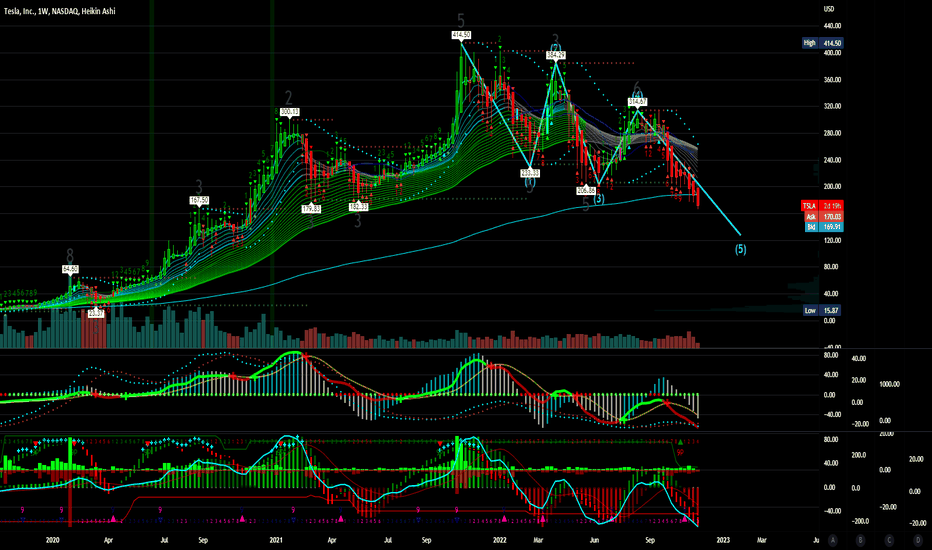Click the 440.00 level on the price scale
Image resolution: width=932 pixels, height=550 pixels.
pos(832,26)
